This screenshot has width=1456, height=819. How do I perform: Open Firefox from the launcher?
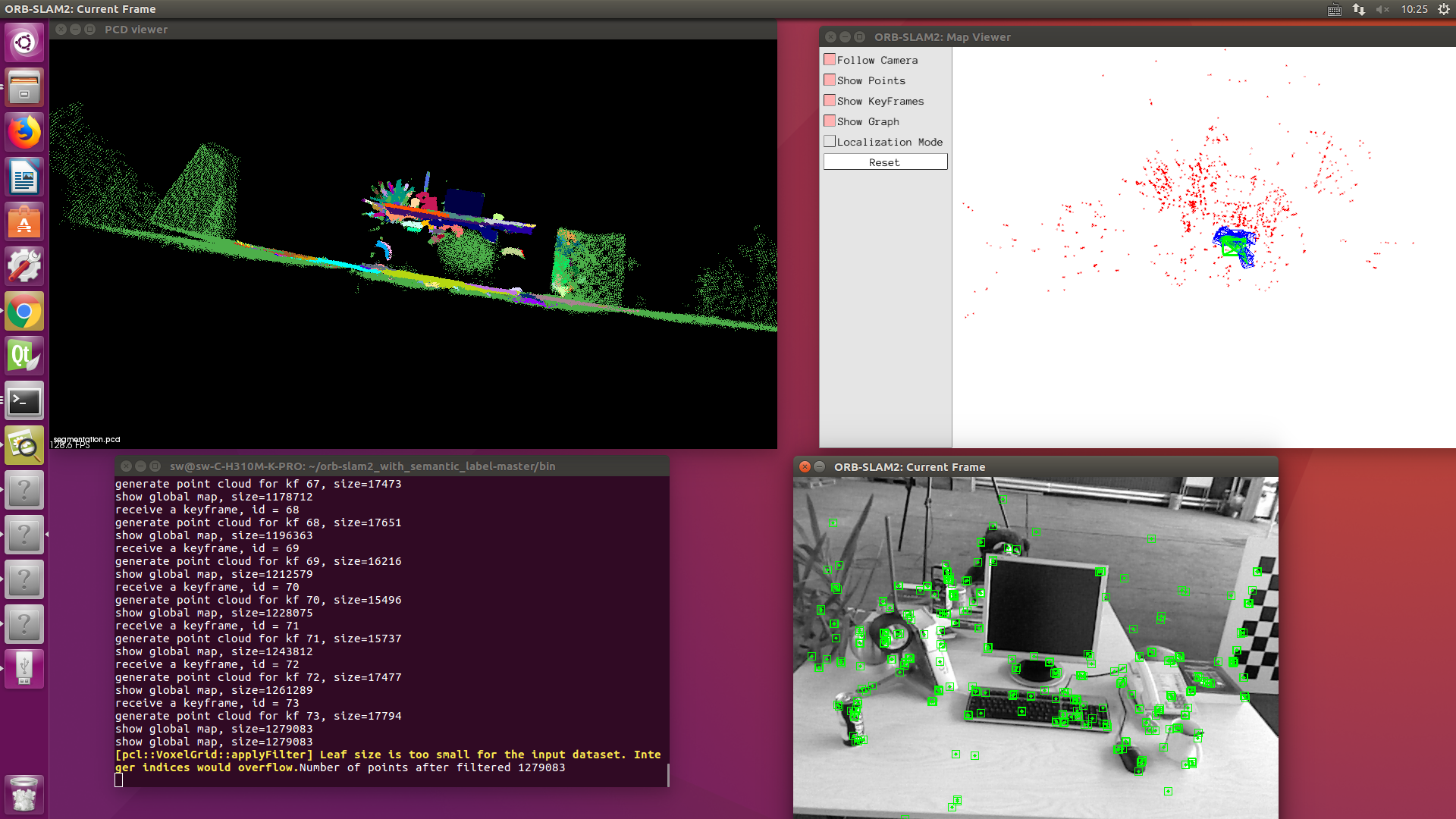point(24,131)
